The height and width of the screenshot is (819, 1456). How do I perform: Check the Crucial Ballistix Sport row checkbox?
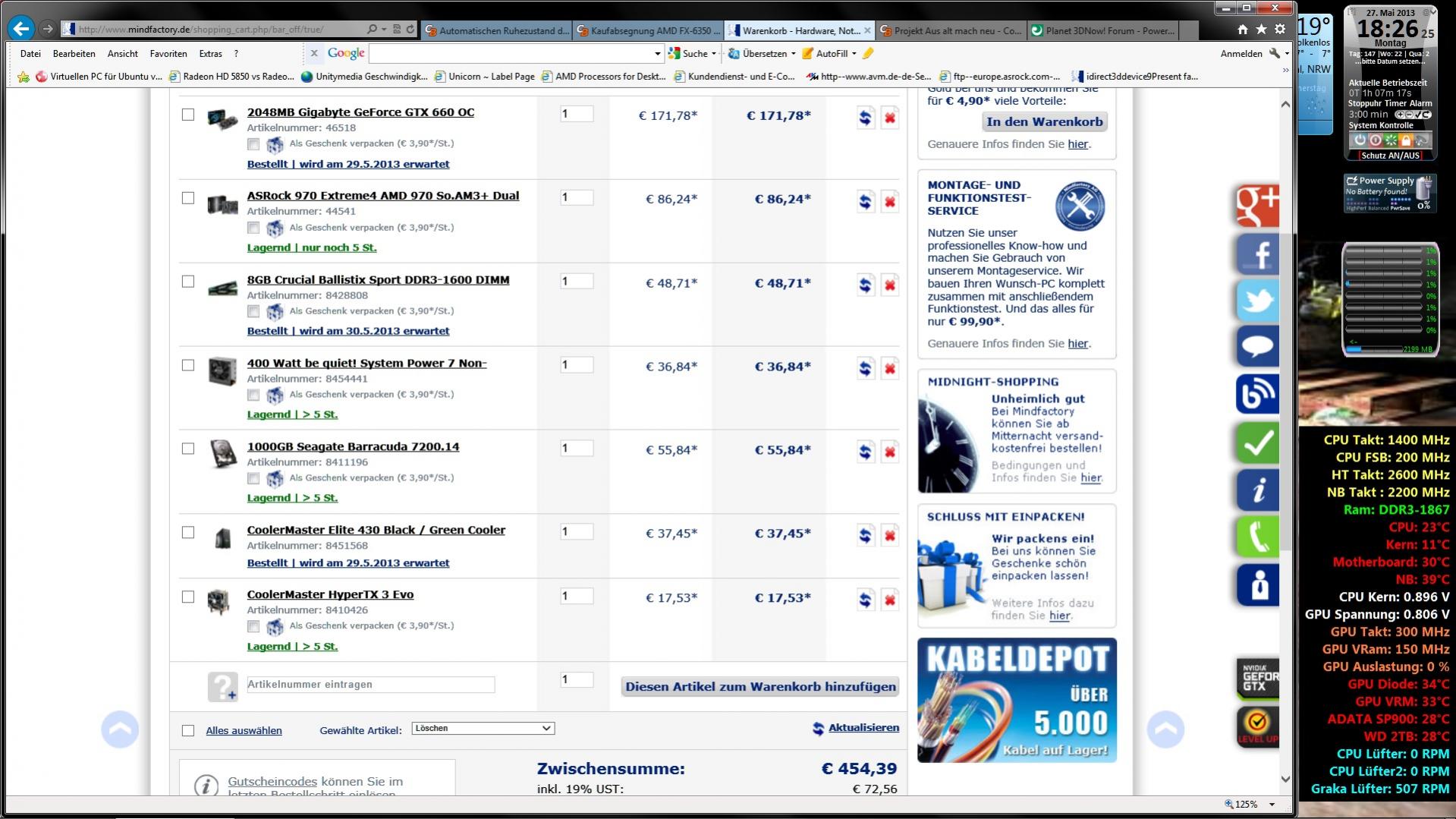click(188, 282)
